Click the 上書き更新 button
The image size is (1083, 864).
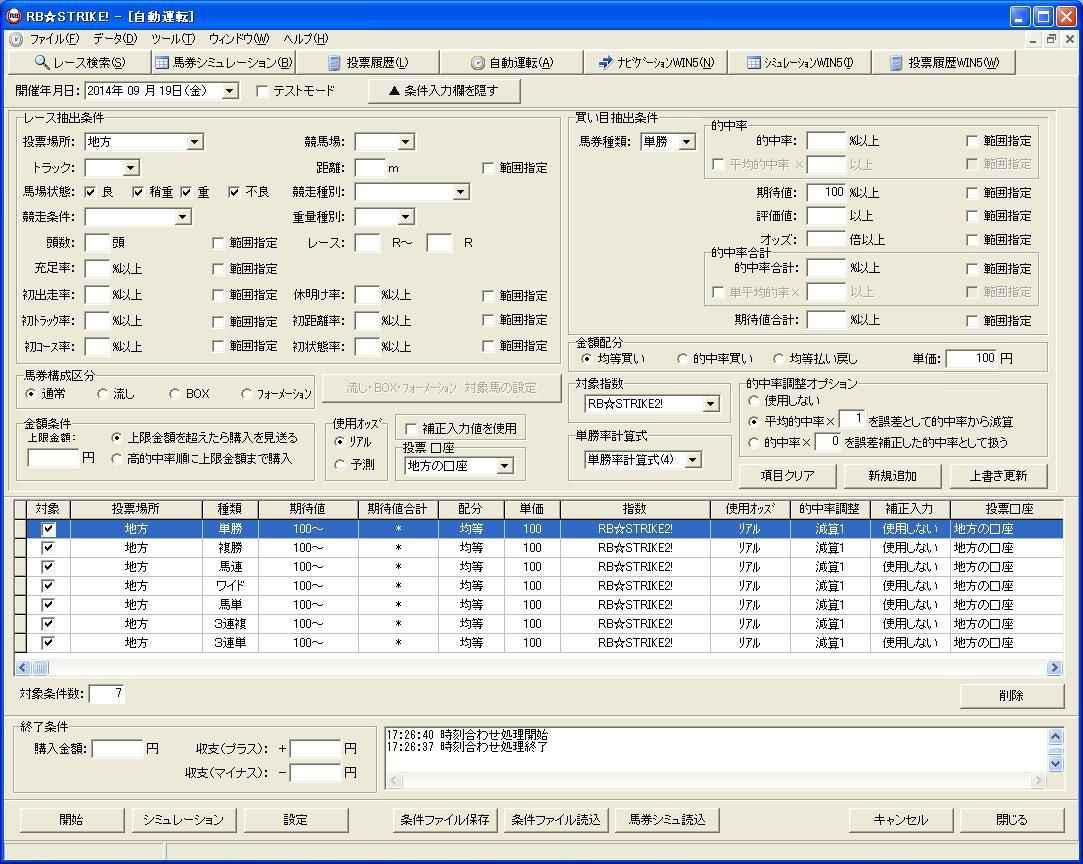(998, 475)
